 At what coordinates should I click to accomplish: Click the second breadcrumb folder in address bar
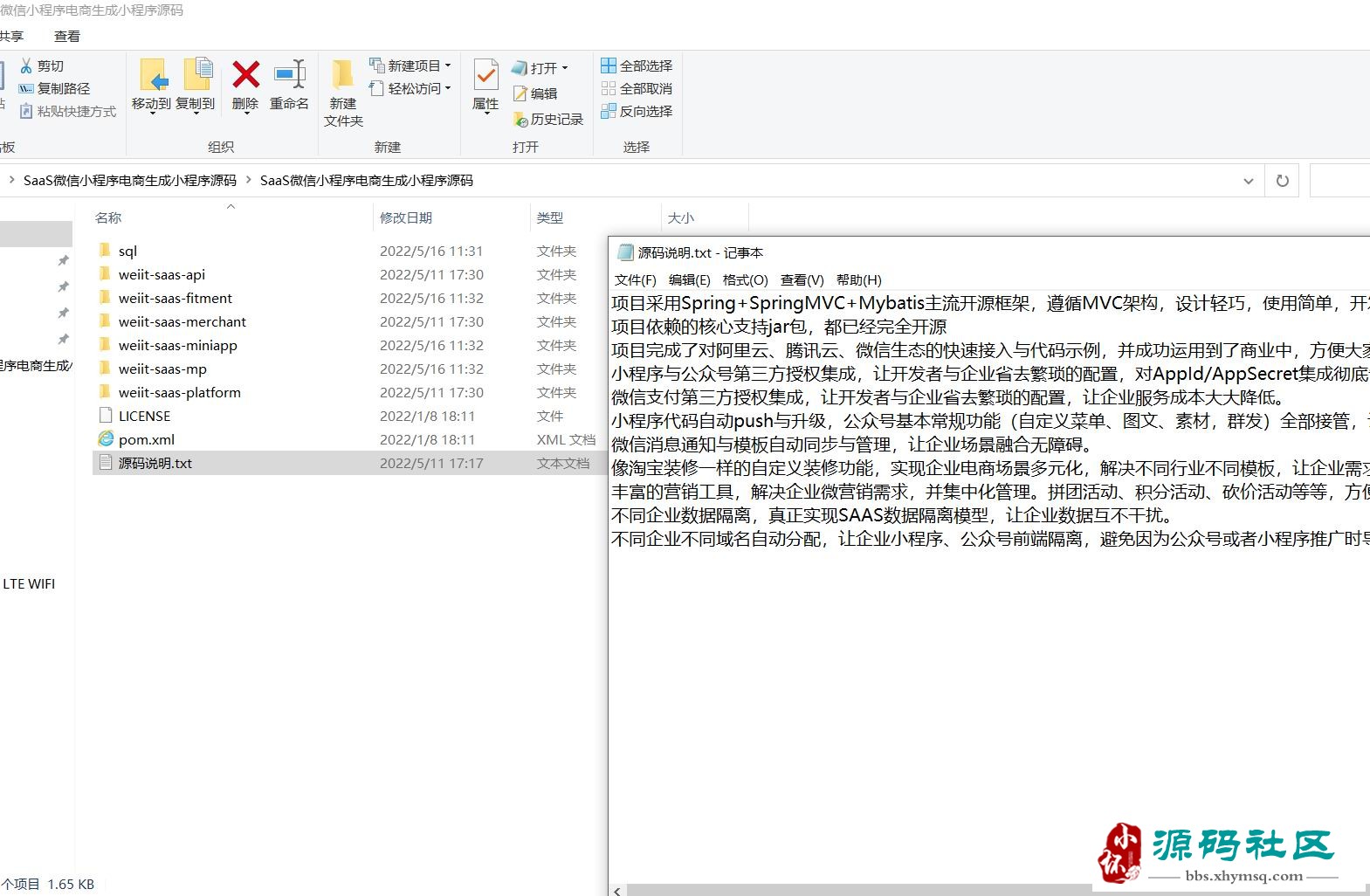367,180
